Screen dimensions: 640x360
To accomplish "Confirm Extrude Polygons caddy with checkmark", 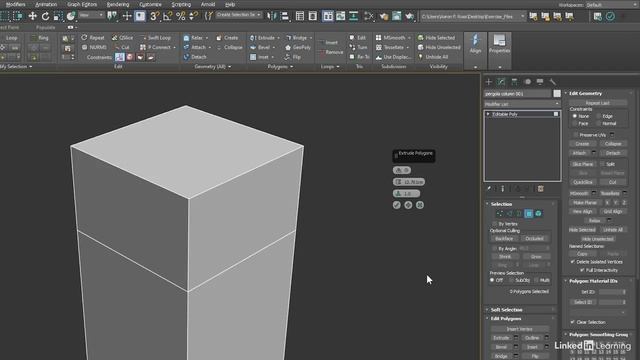I will [397, 205].
